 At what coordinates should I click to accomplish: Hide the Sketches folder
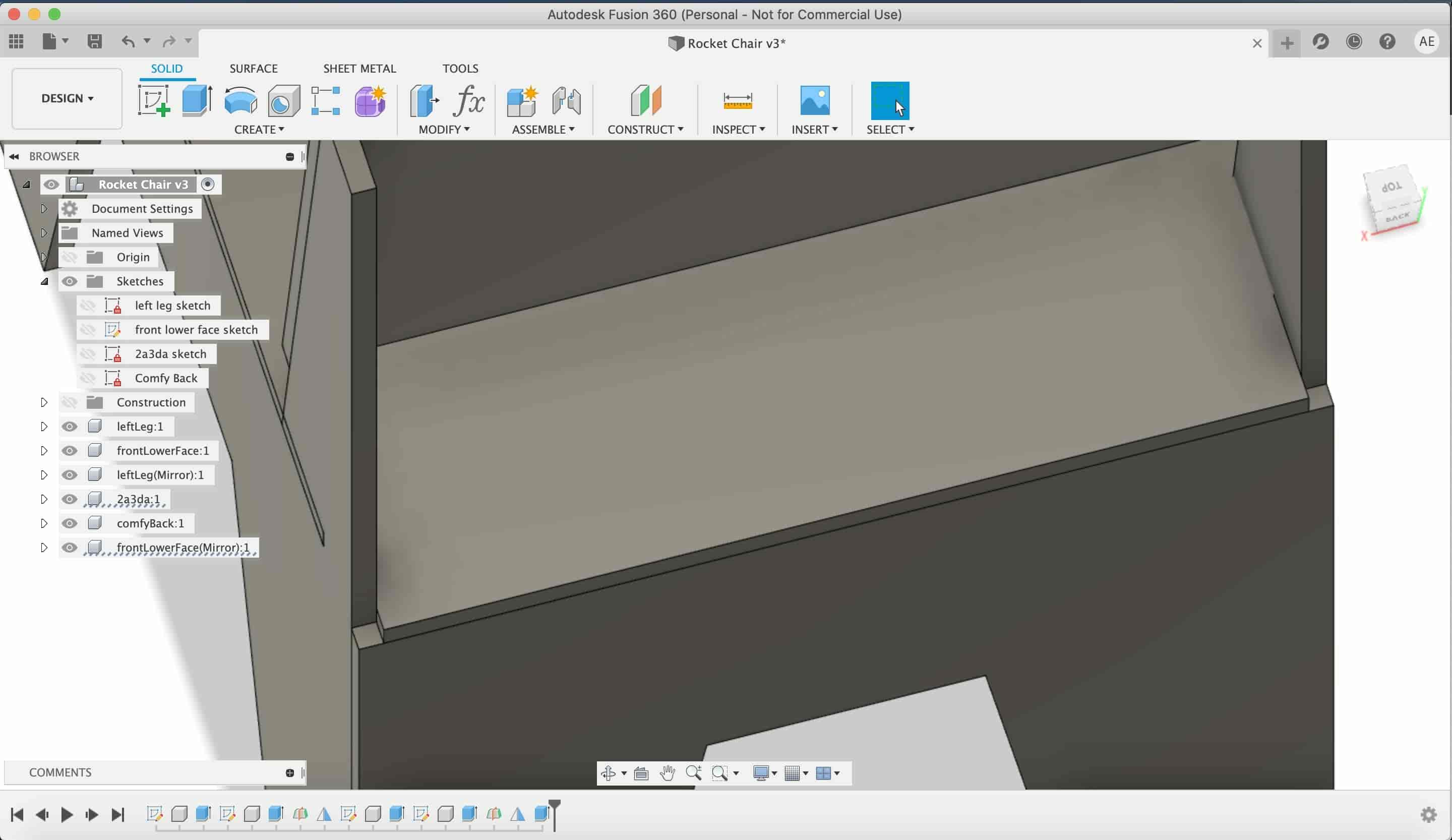[x=70, y=281]
